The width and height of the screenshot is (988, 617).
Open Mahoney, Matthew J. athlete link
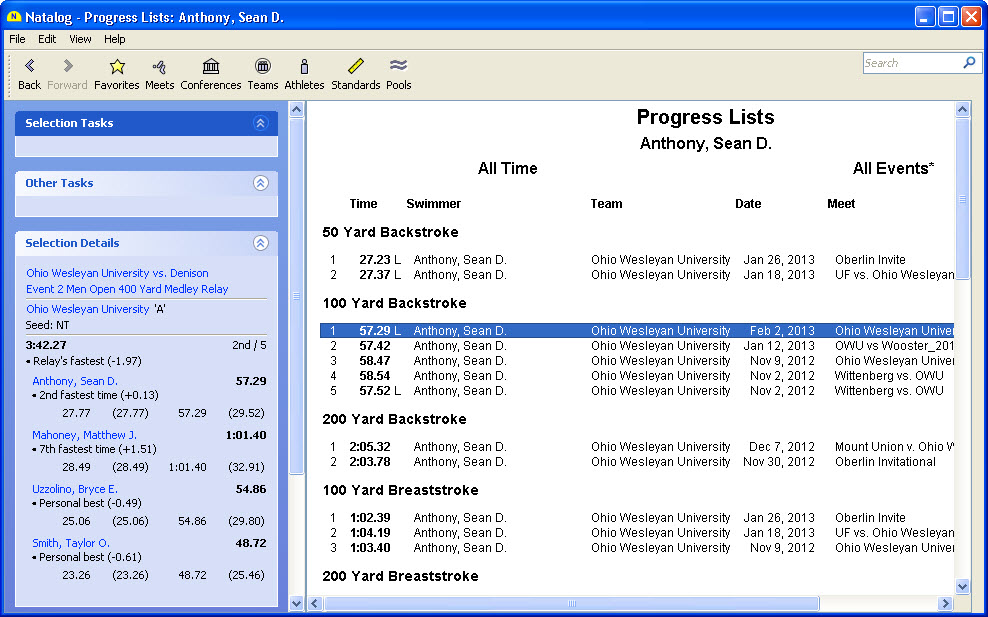[x=84, y=435]
